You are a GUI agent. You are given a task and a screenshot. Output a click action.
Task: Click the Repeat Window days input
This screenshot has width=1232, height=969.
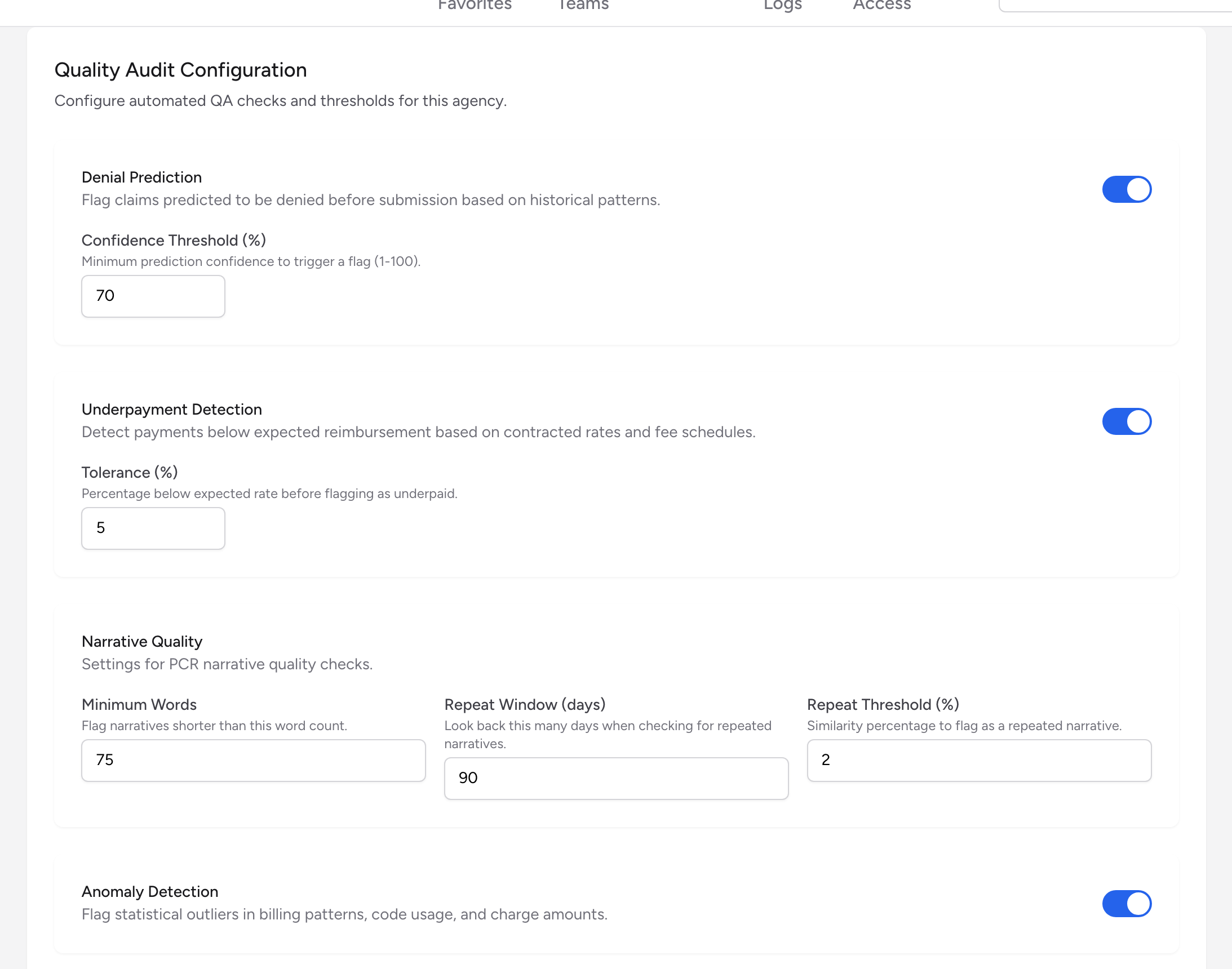(617, 779)
